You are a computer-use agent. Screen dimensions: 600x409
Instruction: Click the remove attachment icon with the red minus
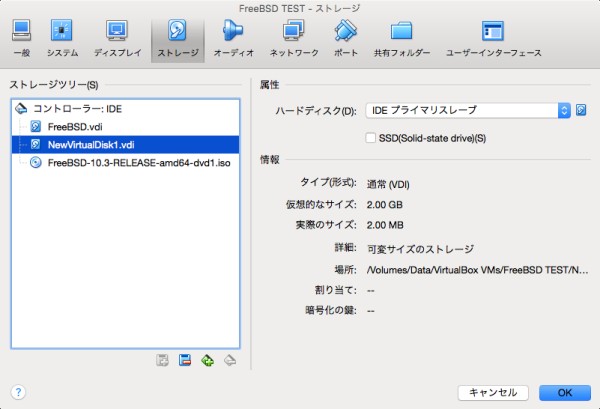pyautogui.click(x=185, y=360)
